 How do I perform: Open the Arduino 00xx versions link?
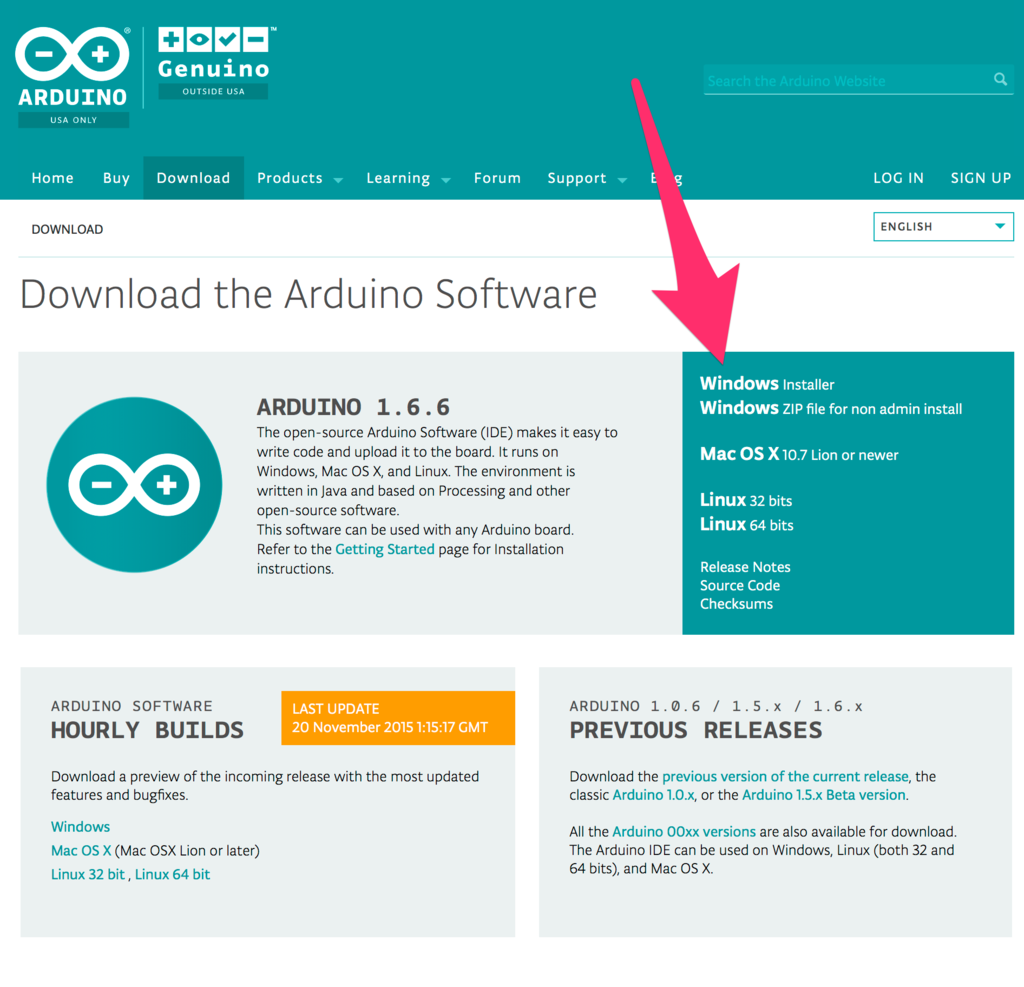684,832
